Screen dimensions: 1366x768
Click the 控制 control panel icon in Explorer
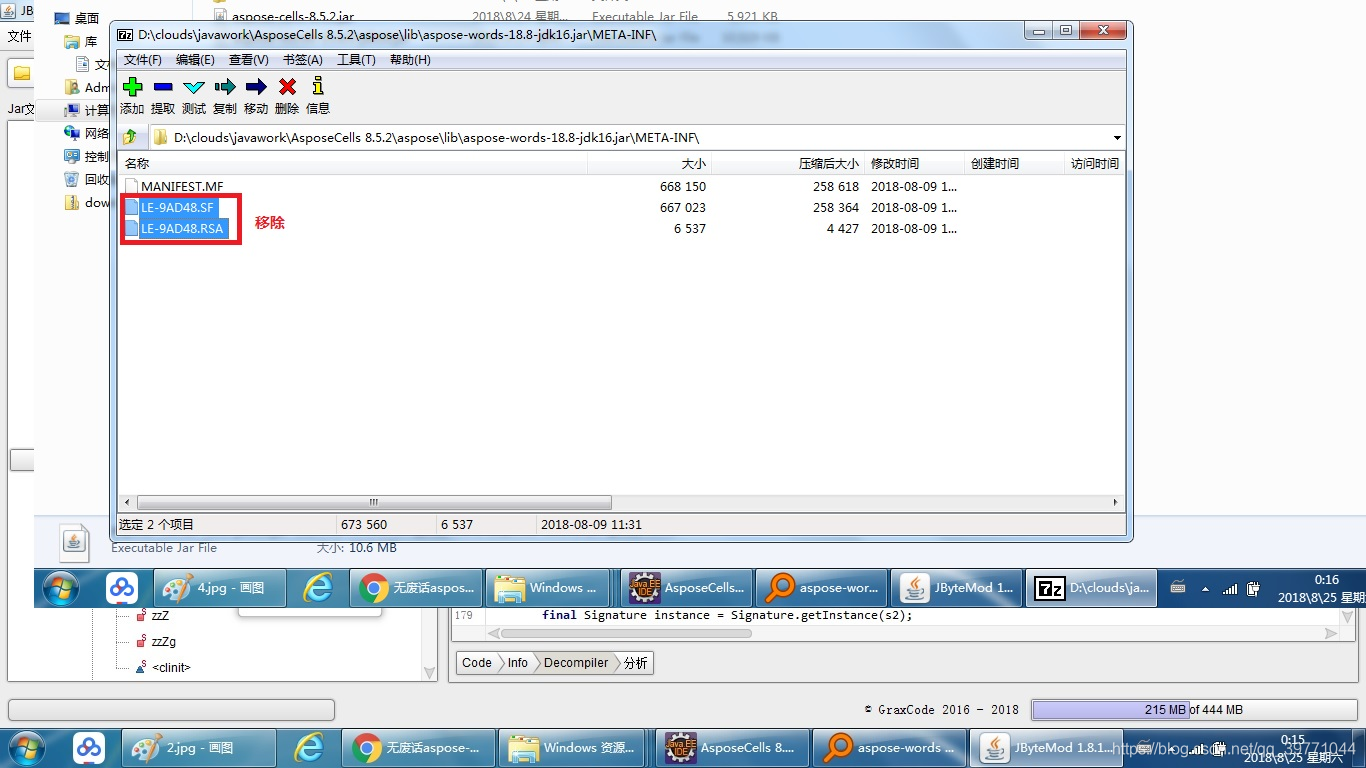72,156
